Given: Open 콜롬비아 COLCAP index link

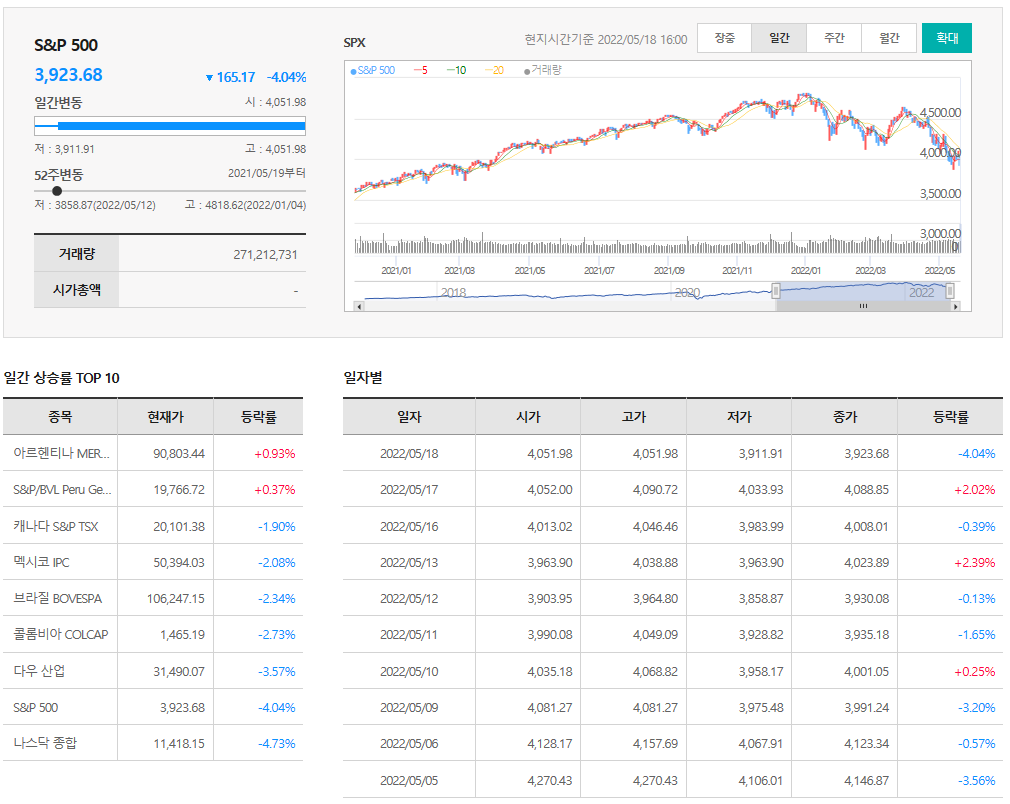Looking at the screenshot, I should [61, 635].
